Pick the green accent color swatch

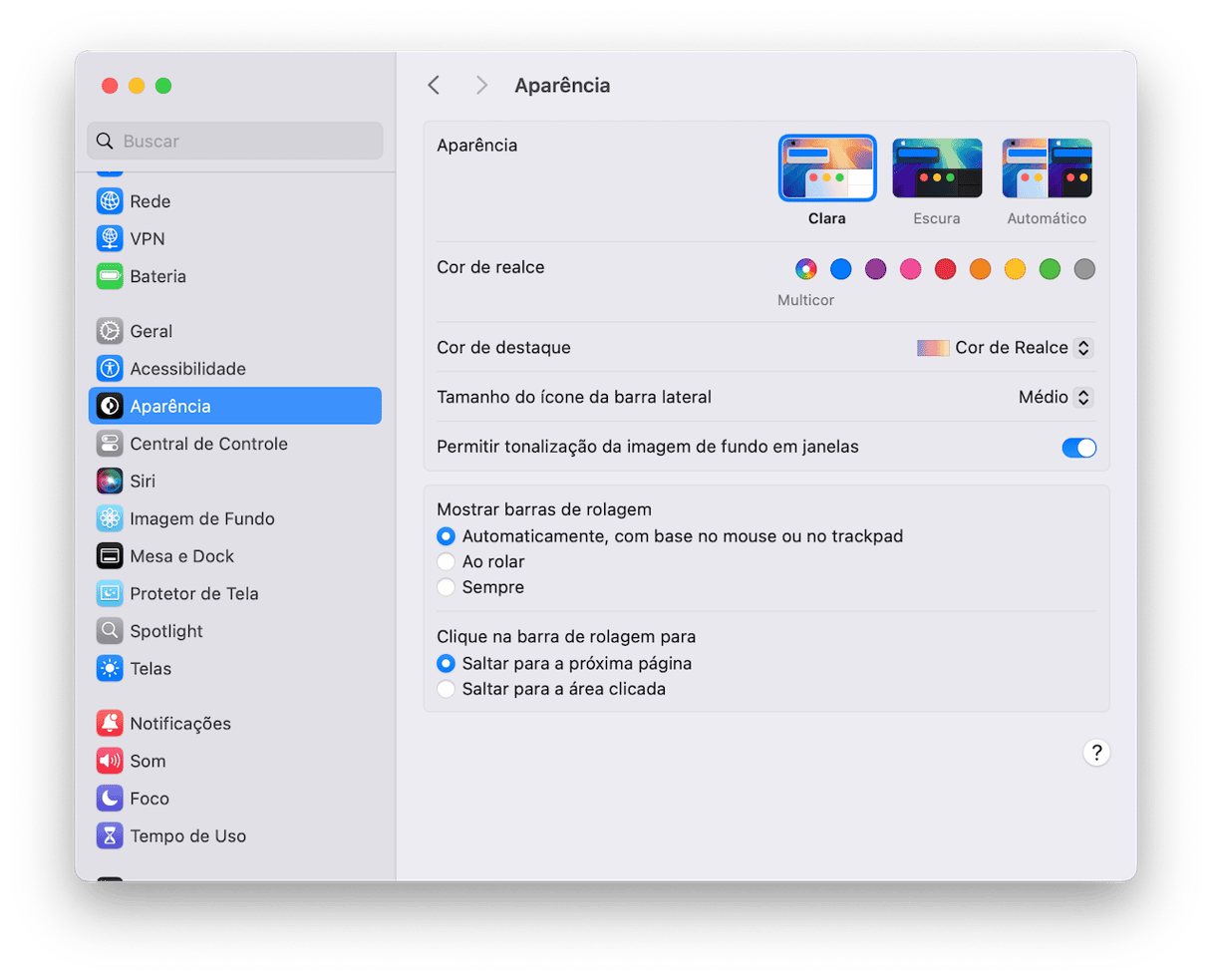click(x=1050, y=269)
